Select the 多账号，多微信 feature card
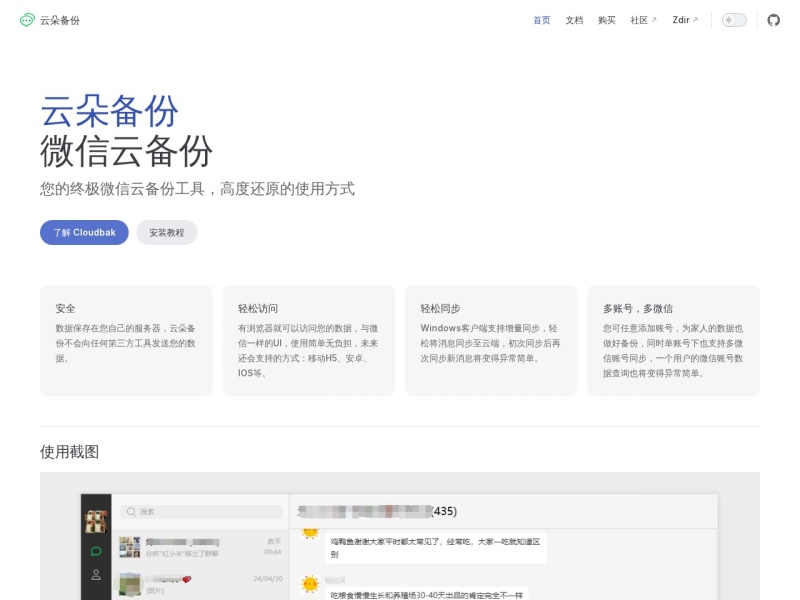The image size is (800, 600). click(673, 340)
